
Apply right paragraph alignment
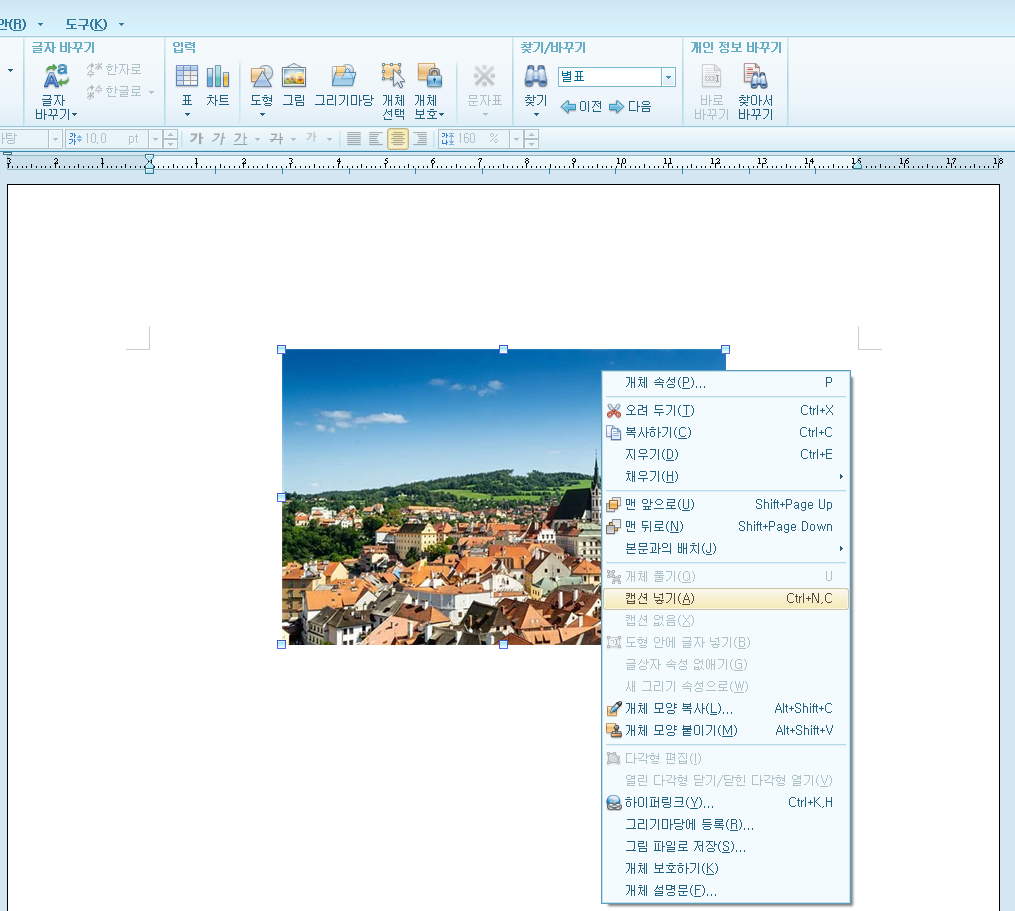(420, 139)
